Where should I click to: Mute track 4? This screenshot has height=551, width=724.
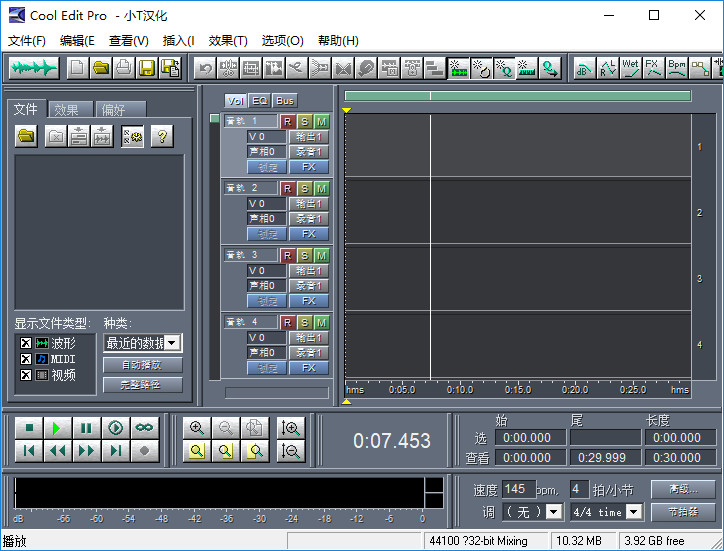321,322
